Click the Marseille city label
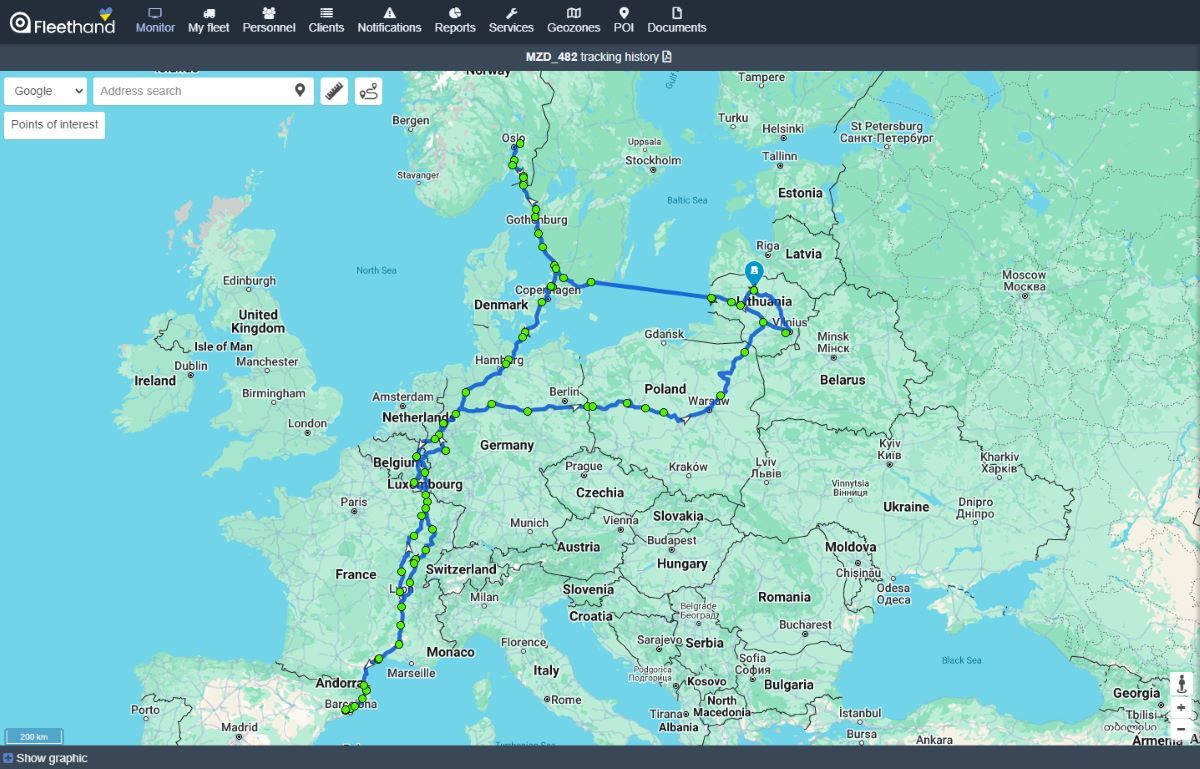This screenshot has width=1200, height=769. click(x=411, y=673)
